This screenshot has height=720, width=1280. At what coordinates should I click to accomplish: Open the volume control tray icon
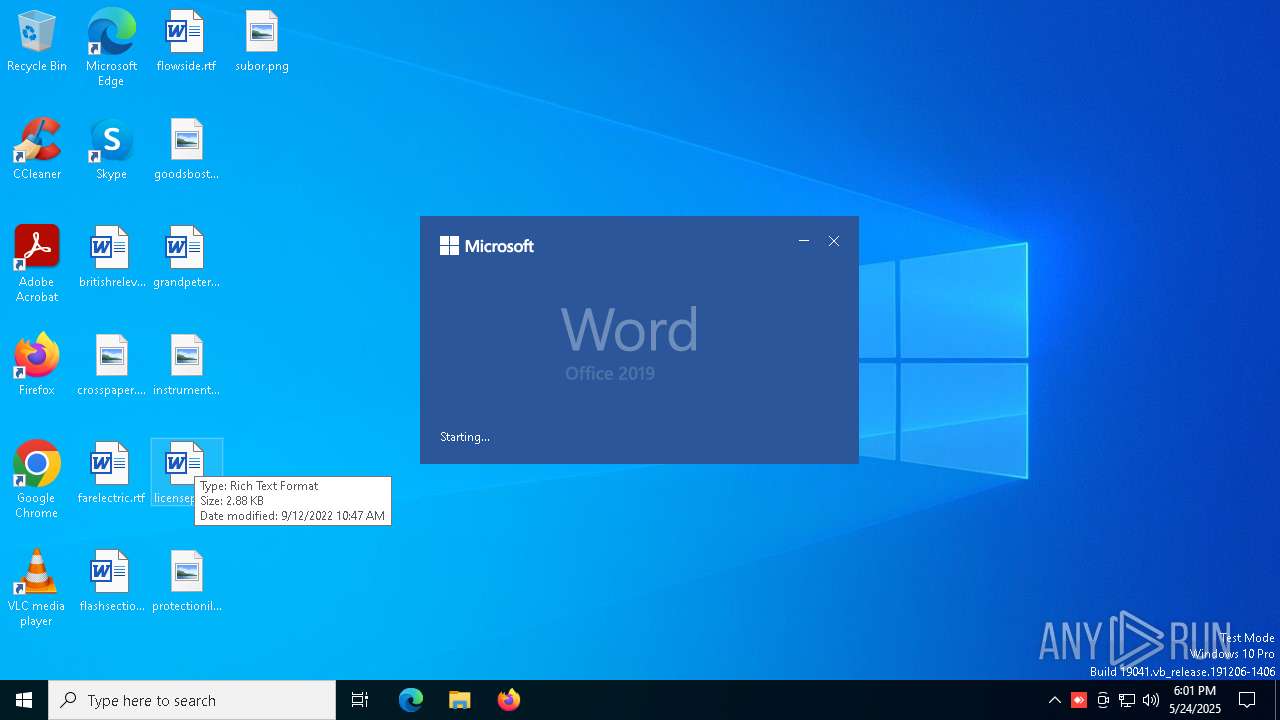1151,700
